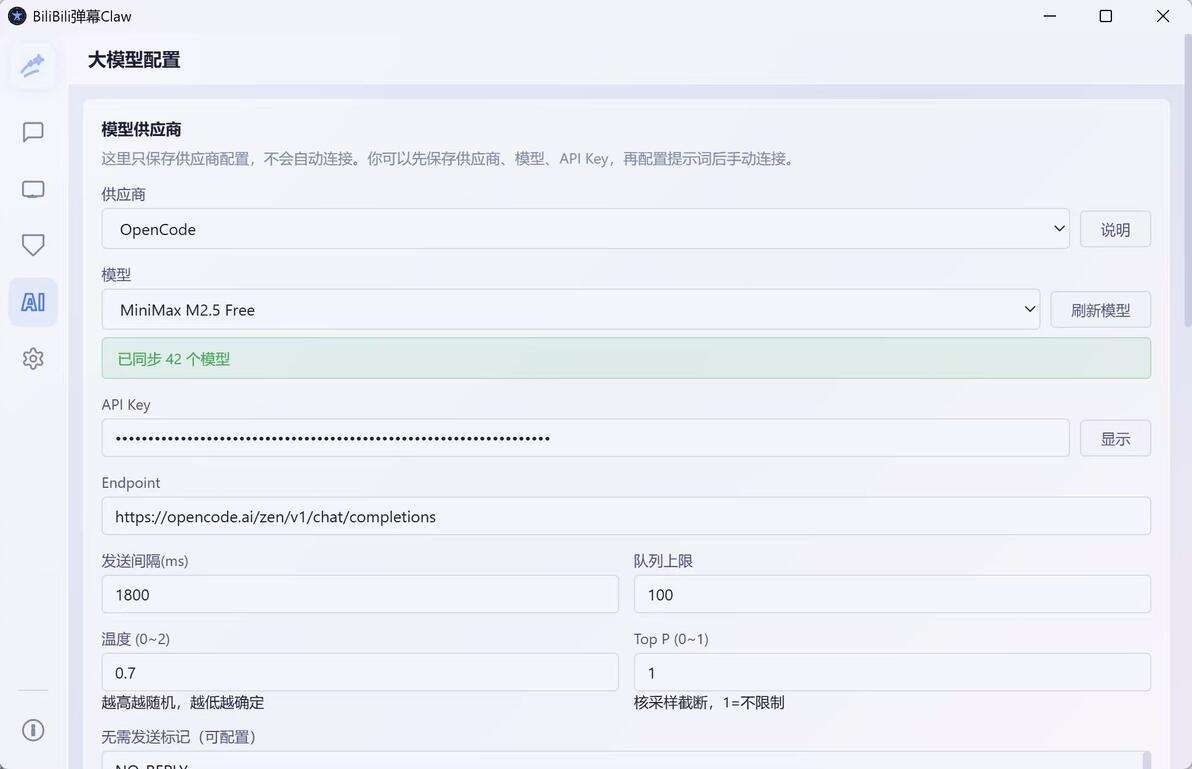Viewport: 1192px width, 769px height.
Task: Click the 核采样截断，1=不限制 hint
Action: (709, 703)
